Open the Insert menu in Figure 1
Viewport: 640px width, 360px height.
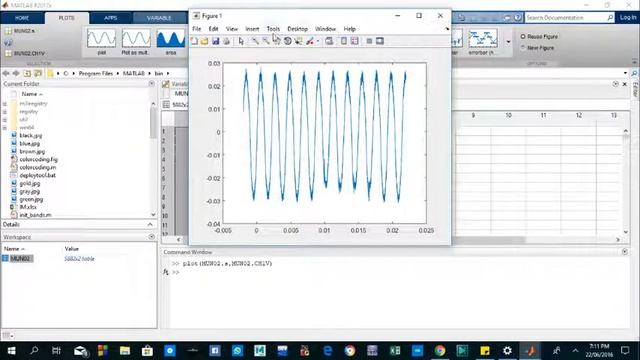(x=252, y=29)
